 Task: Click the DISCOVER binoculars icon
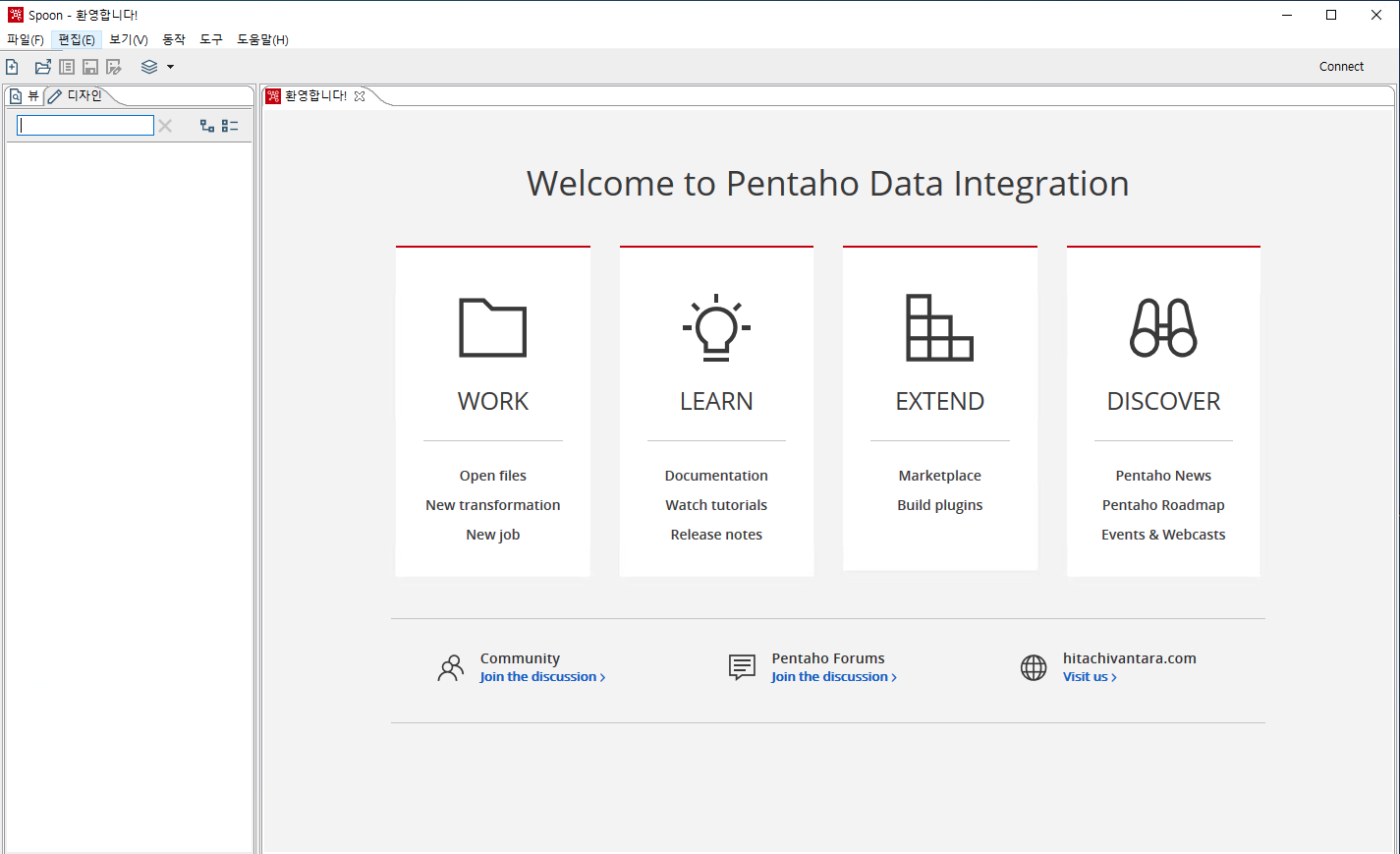point(1163,327)
